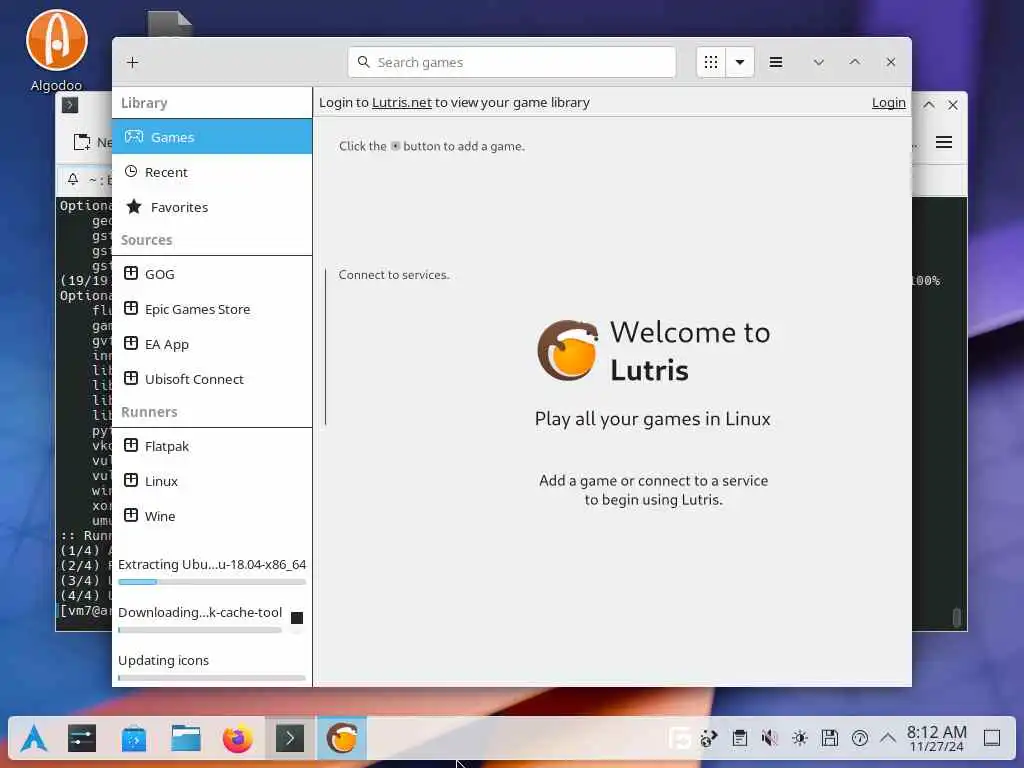Viewport: 1024px width, 768px height.
Task: Select the Linux runner
Action: (x=212, y=481)
